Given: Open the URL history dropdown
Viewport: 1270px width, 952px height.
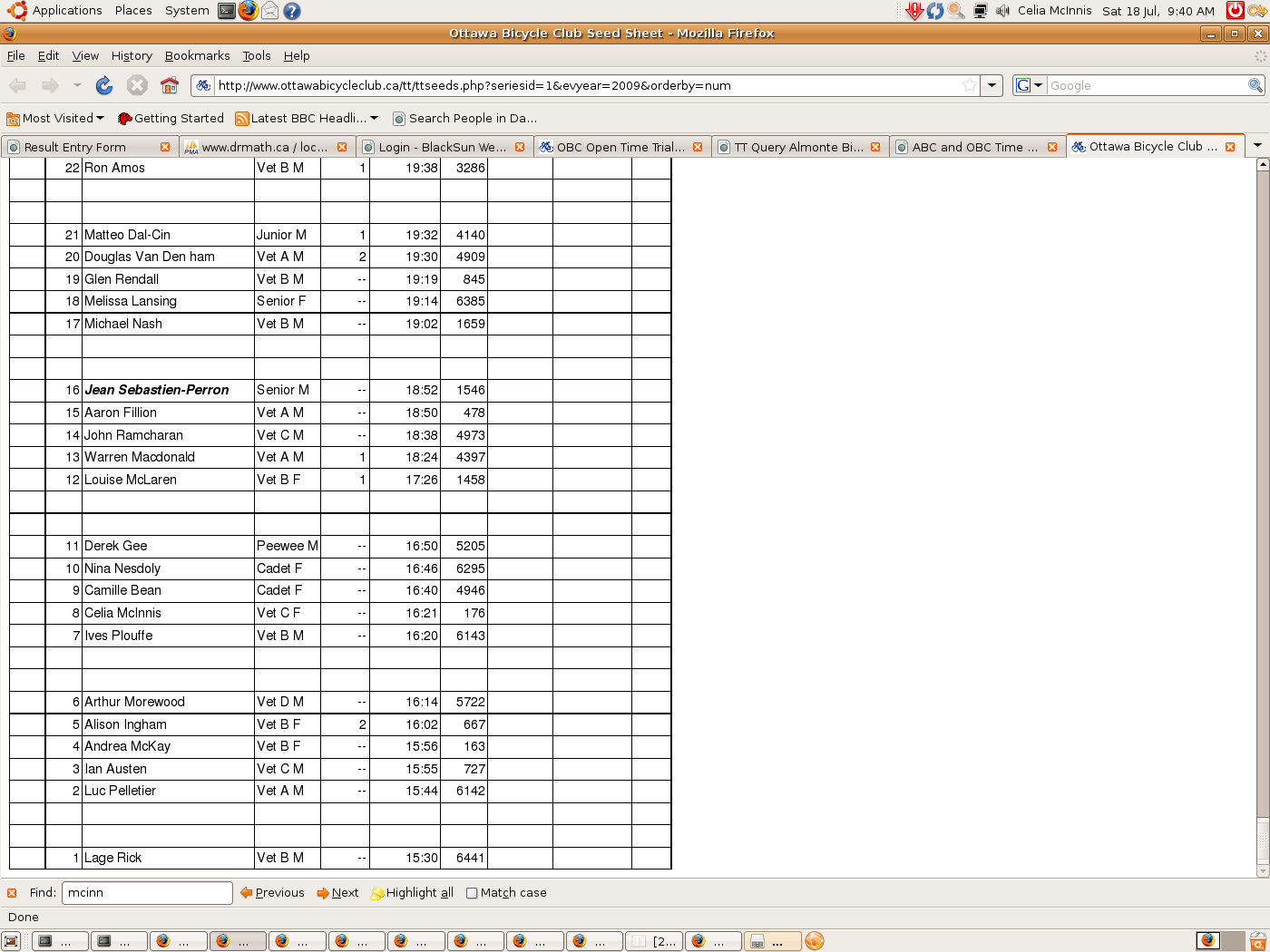Looking at the screenshot, I should point(992,85).
